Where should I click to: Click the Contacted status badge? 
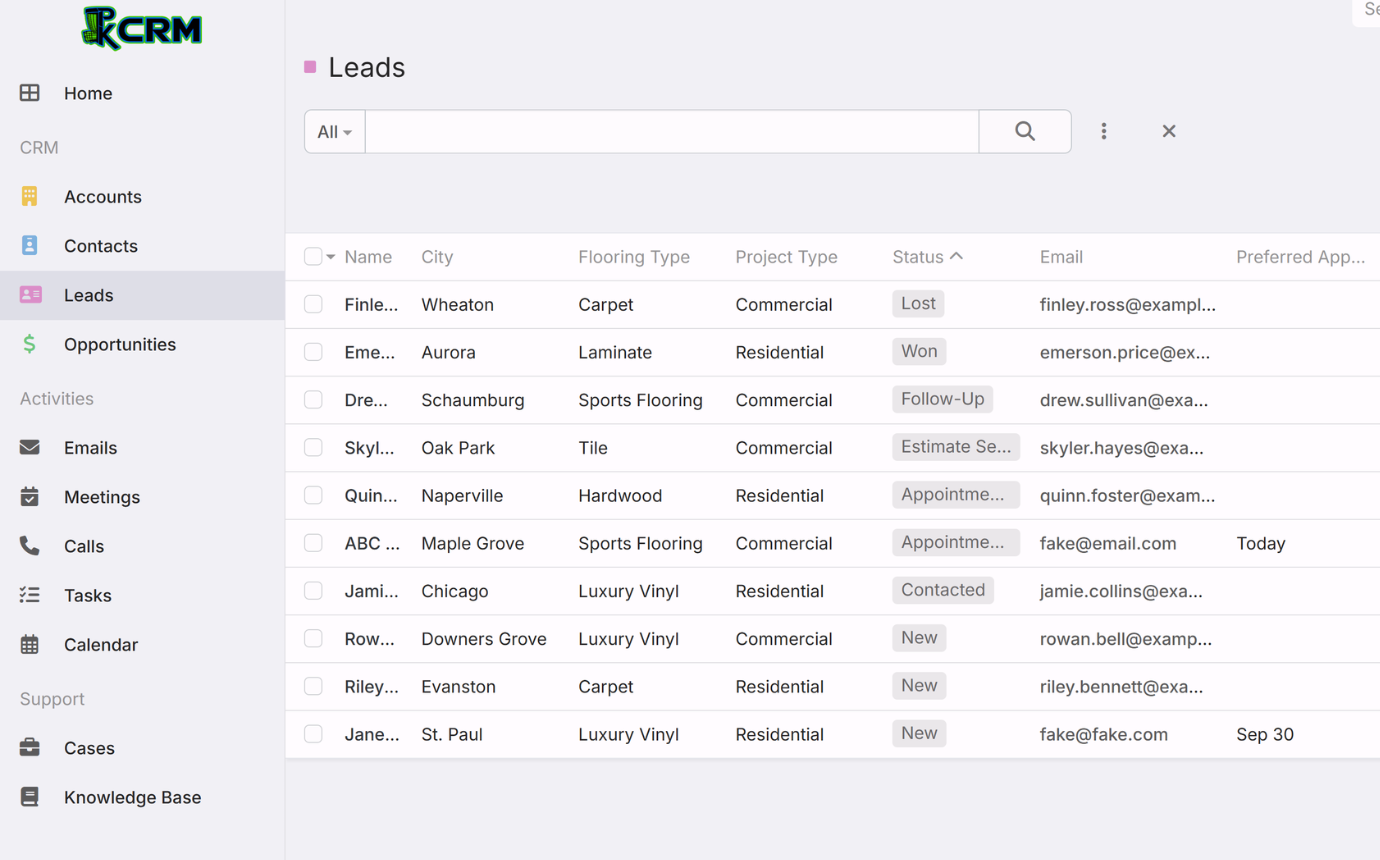943,590
